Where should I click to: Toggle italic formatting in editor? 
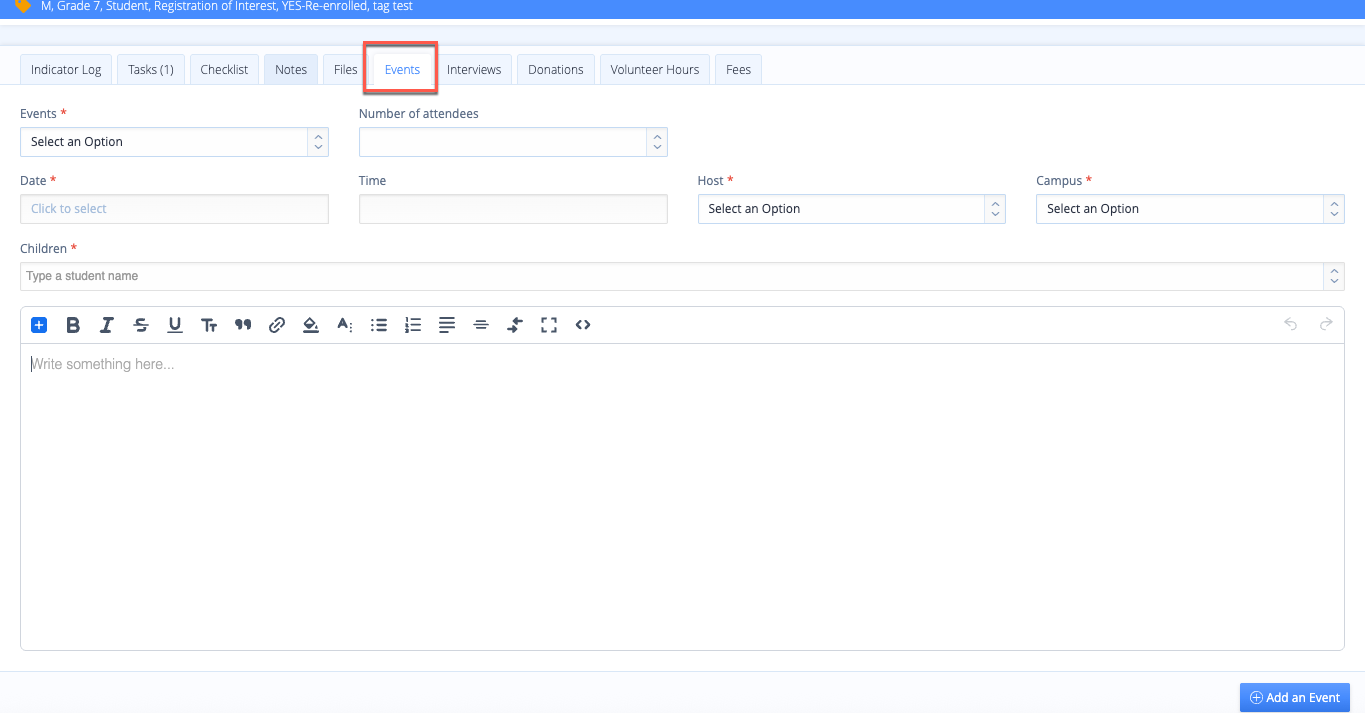[107, 325]
